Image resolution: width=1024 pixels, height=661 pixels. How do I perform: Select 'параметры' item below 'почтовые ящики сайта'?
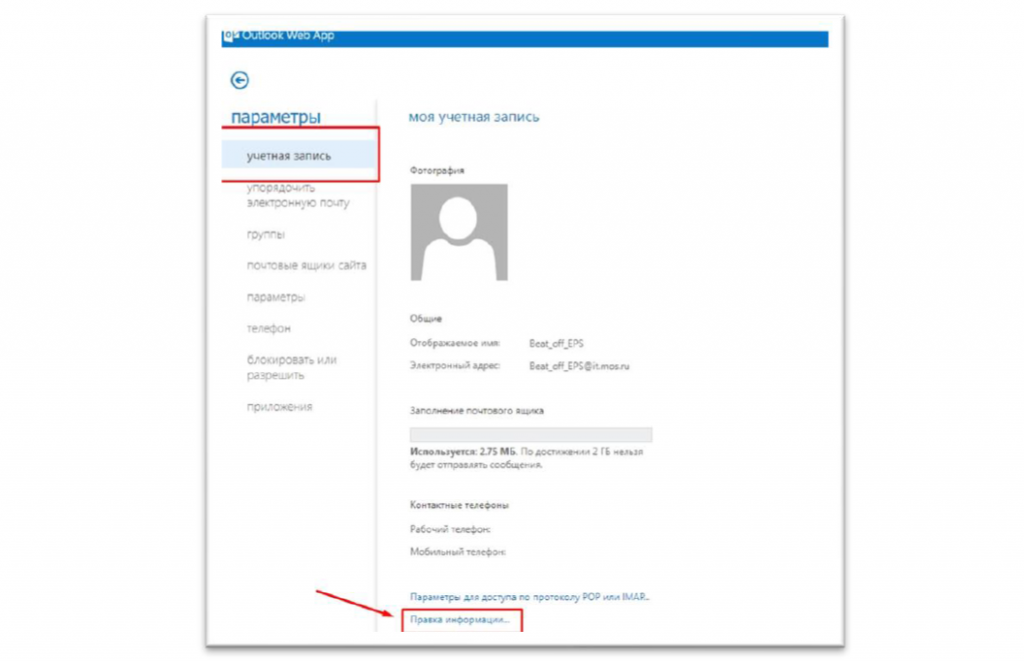coord(276,297)
